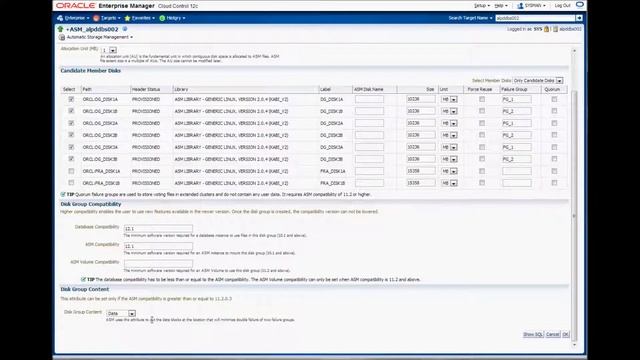Screen dimensions: 640x360
Task: Click the Database Compatibility input field
Action: tap(158, 229)
